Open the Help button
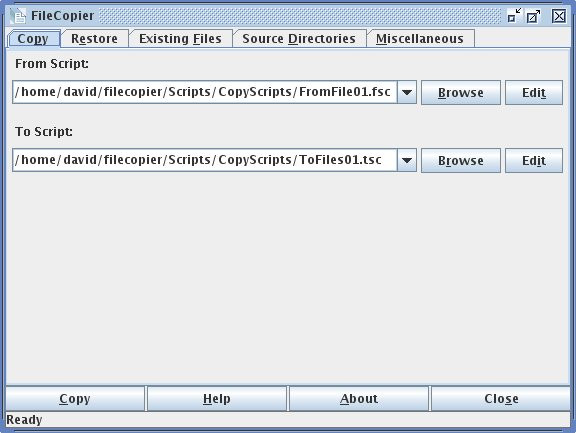 click(217, 398)
